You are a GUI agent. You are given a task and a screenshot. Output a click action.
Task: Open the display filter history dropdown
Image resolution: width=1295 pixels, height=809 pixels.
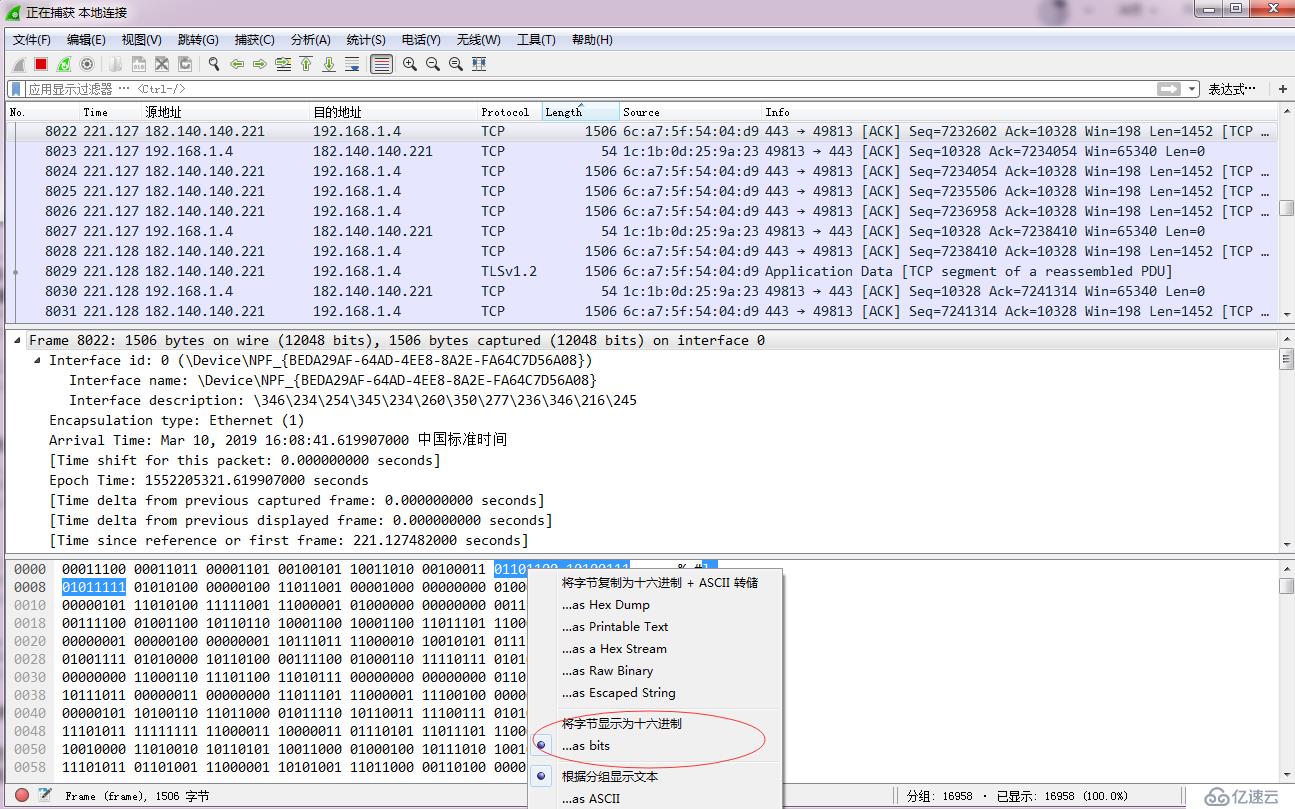(1192, 89)
